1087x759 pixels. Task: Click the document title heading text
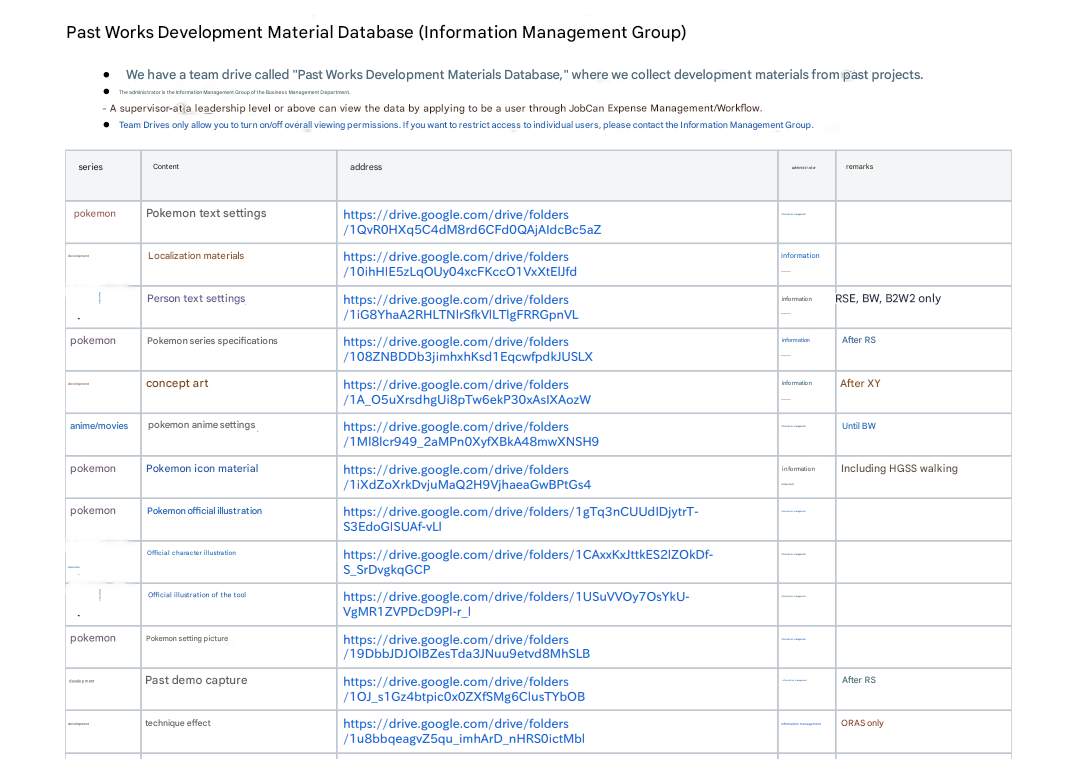[376, 32]
